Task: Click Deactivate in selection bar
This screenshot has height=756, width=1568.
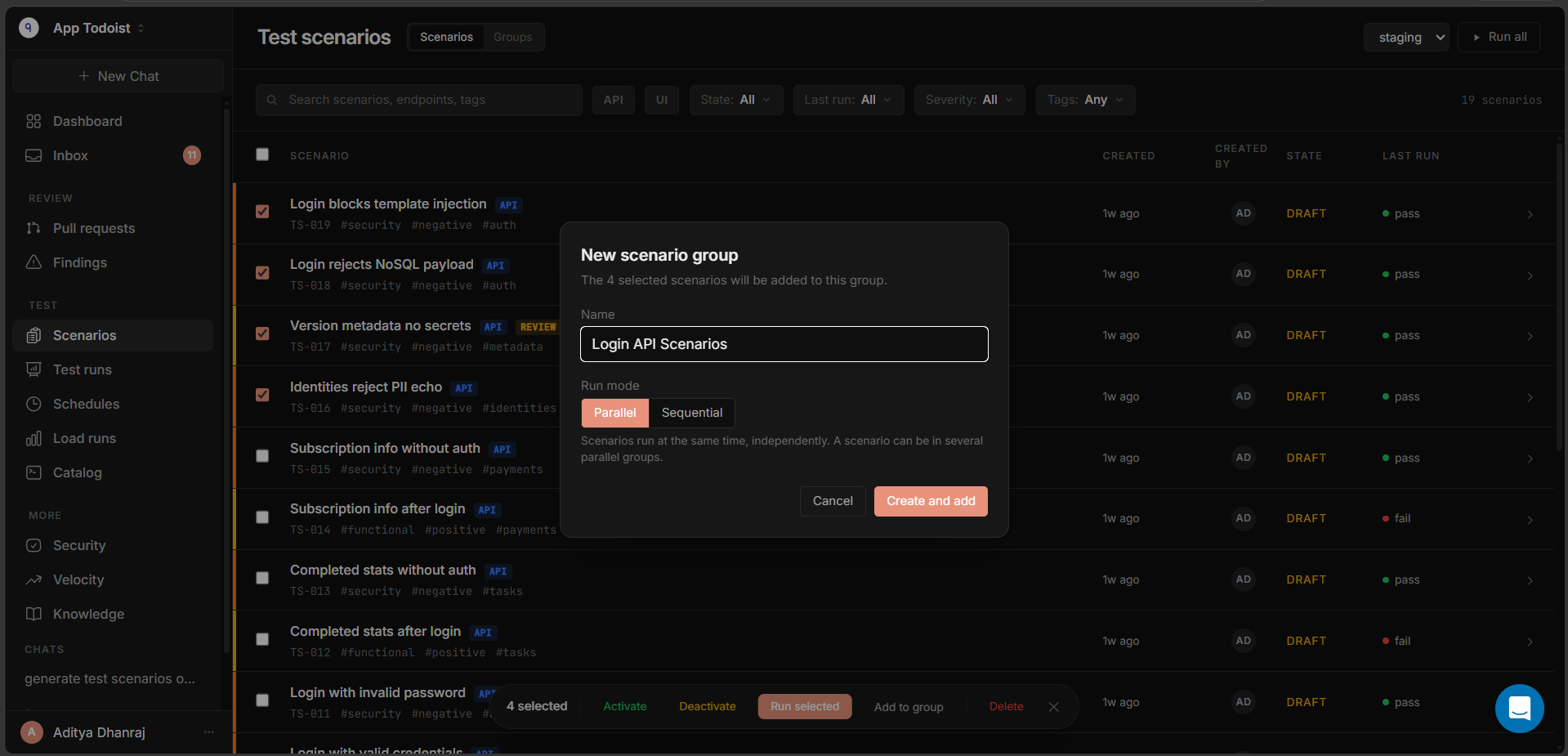Action: 708,706
